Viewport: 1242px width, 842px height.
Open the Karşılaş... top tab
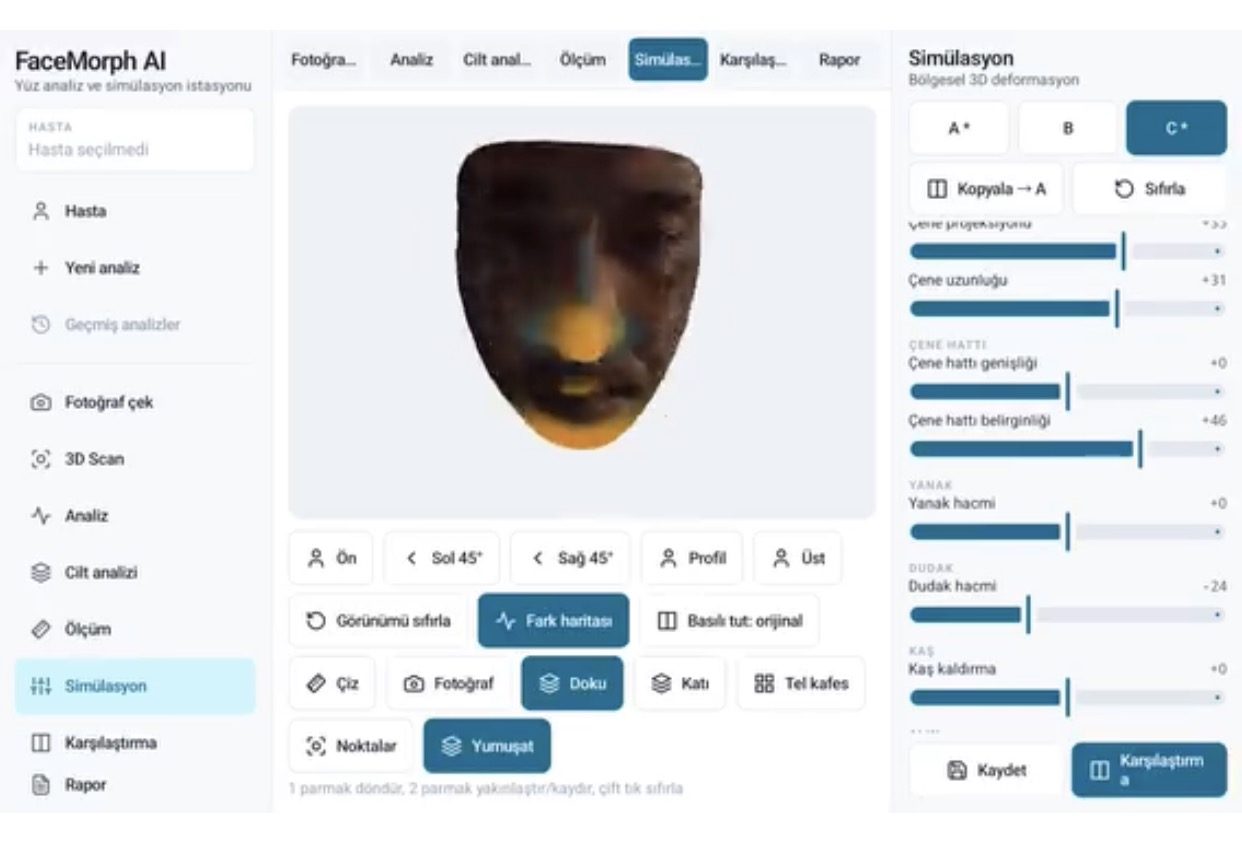click(x=754, y=60)
